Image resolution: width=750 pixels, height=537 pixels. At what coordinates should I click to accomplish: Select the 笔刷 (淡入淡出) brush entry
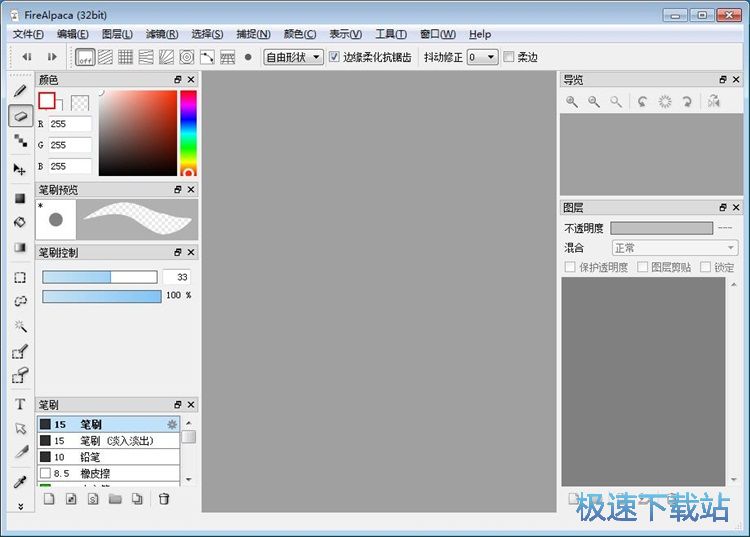108,440
